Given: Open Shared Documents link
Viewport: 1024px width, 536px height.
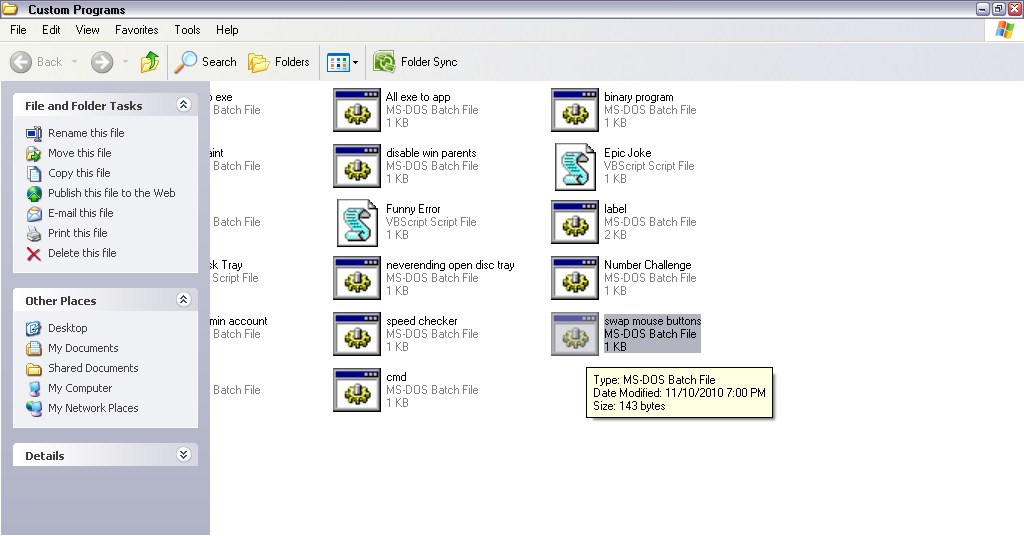Looking at the screenshot, I should coord(93,368).
